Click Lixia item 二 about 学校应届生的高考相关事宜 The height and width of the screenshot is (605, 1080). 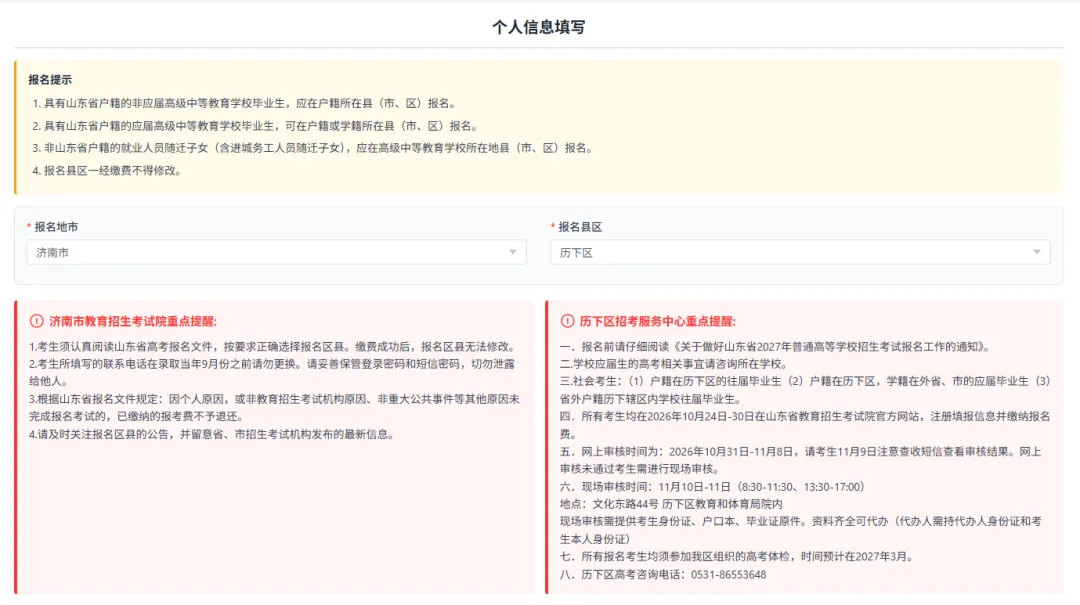pos(674,364)
